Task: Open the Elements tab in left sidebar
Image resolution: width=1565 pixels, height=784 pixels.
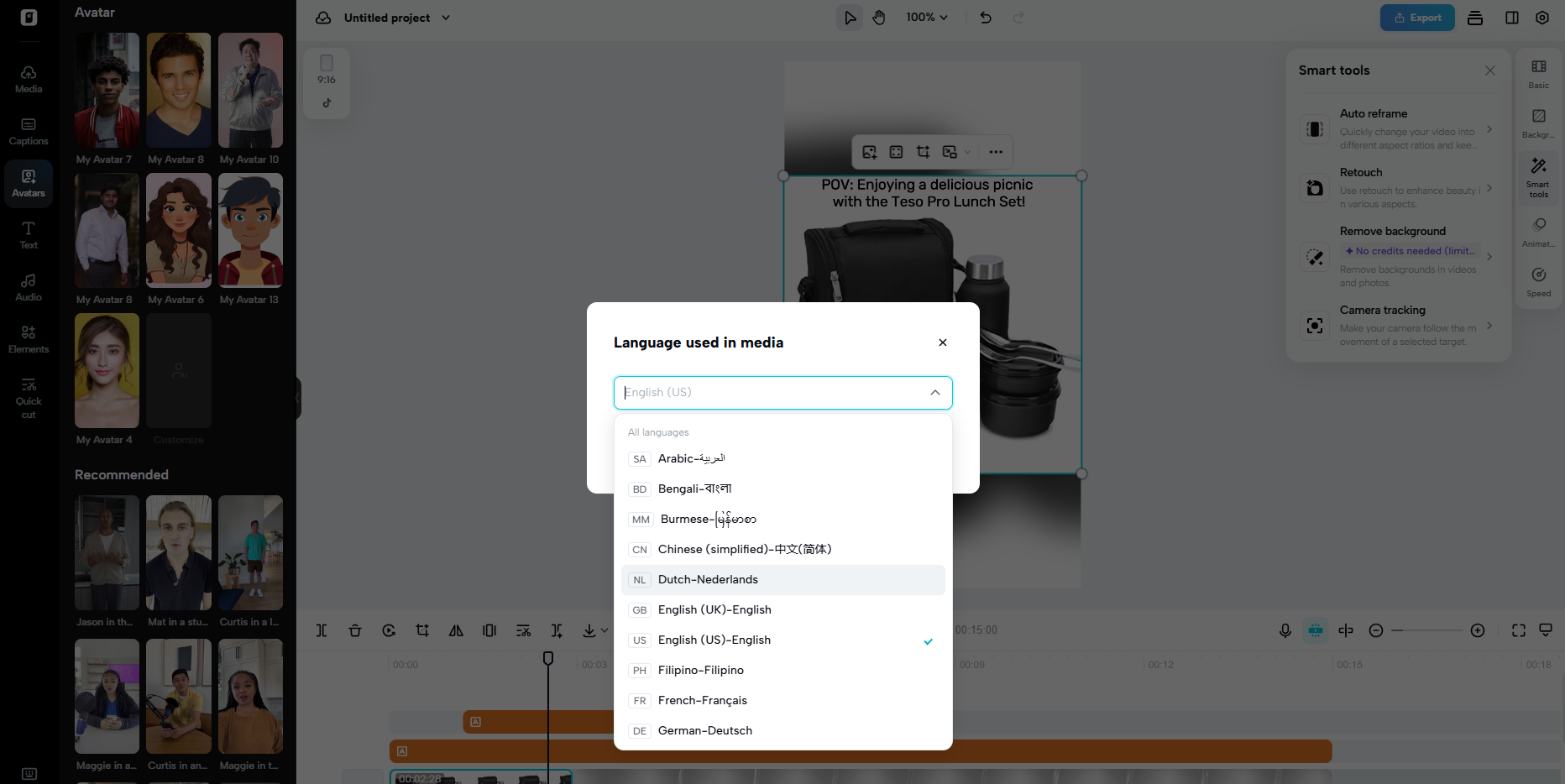Action: 29,339
